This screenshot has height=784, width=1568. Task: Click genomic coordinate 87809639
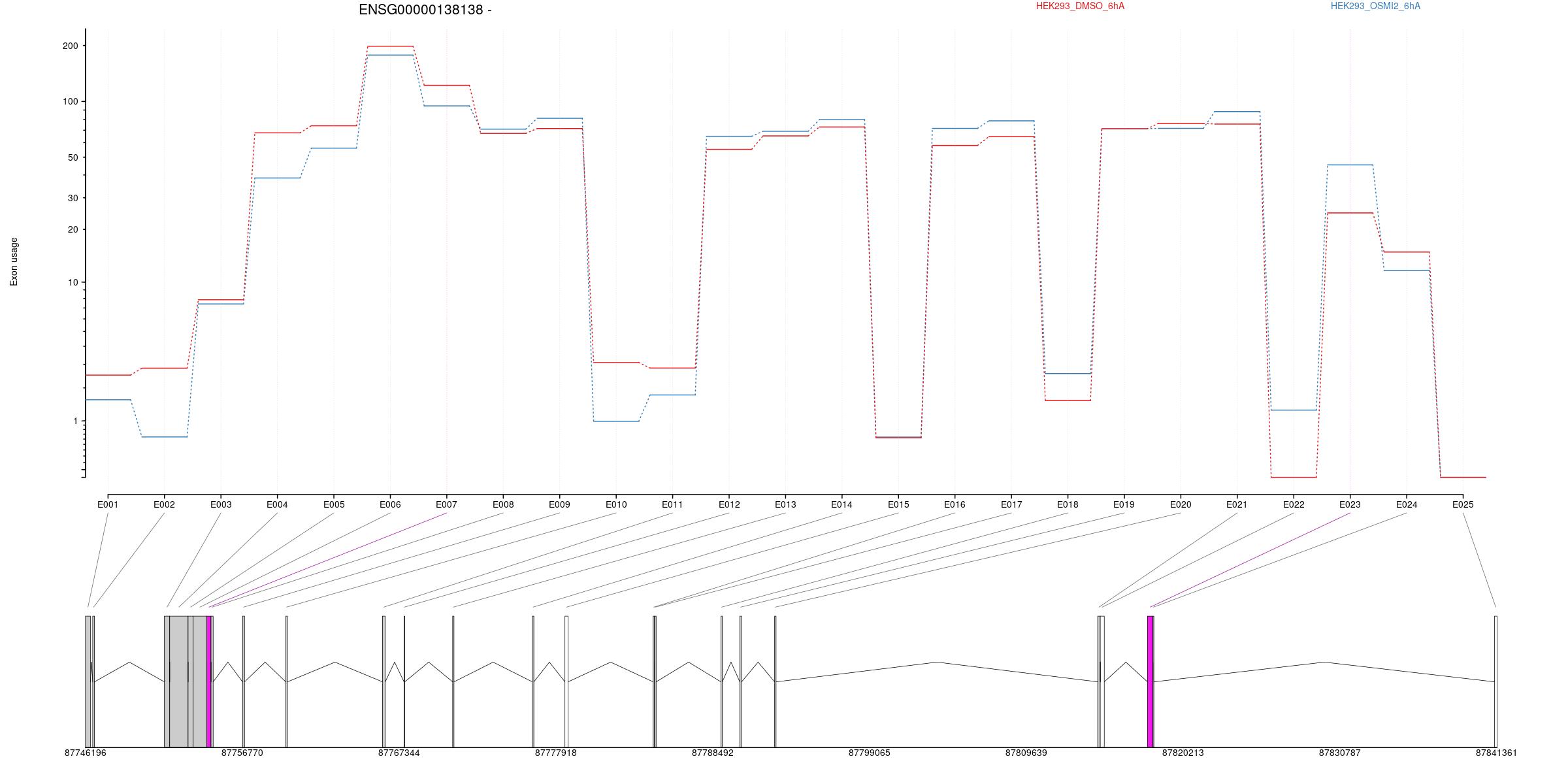(1026, 753)
